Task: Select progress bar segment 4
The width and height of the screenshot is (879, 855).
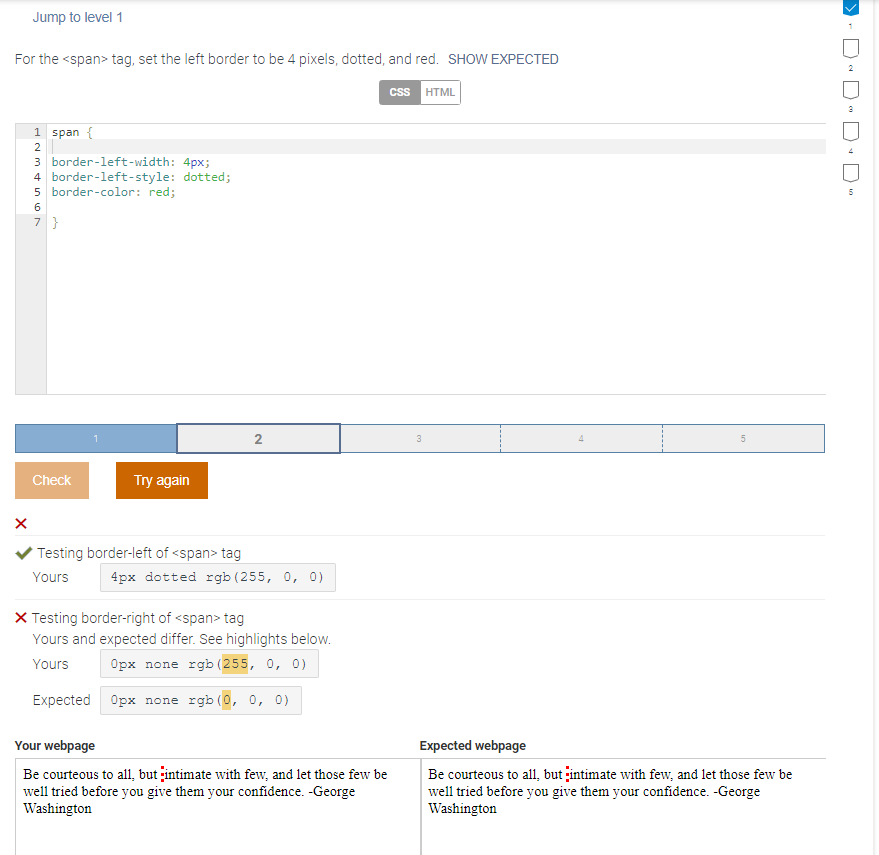Action: click(x=581, y=438)
